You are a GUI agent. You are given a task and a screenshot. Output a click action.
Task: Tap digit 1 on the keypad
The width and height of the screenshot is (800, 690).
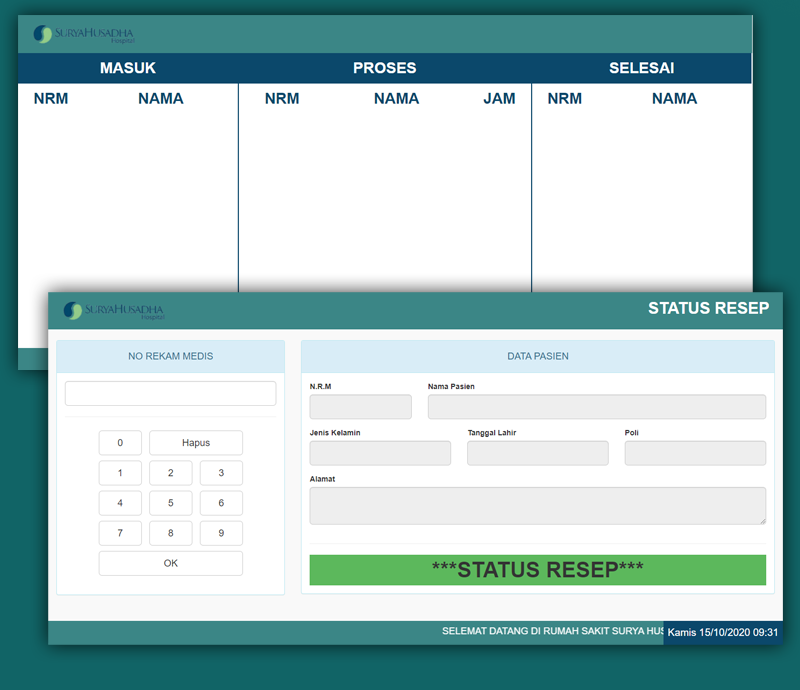coord(121,473)
